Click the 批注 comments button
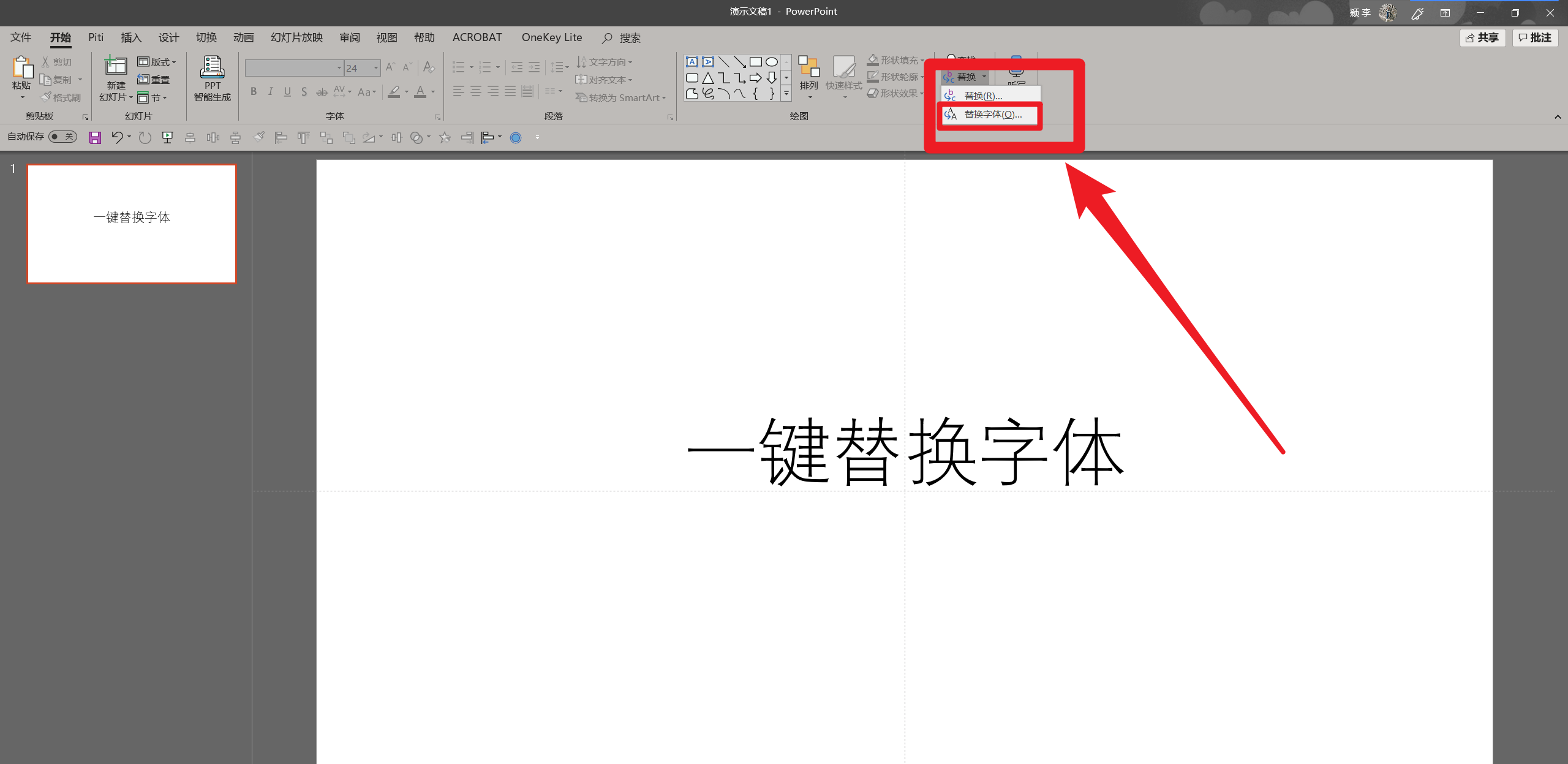 [1535, 38]
